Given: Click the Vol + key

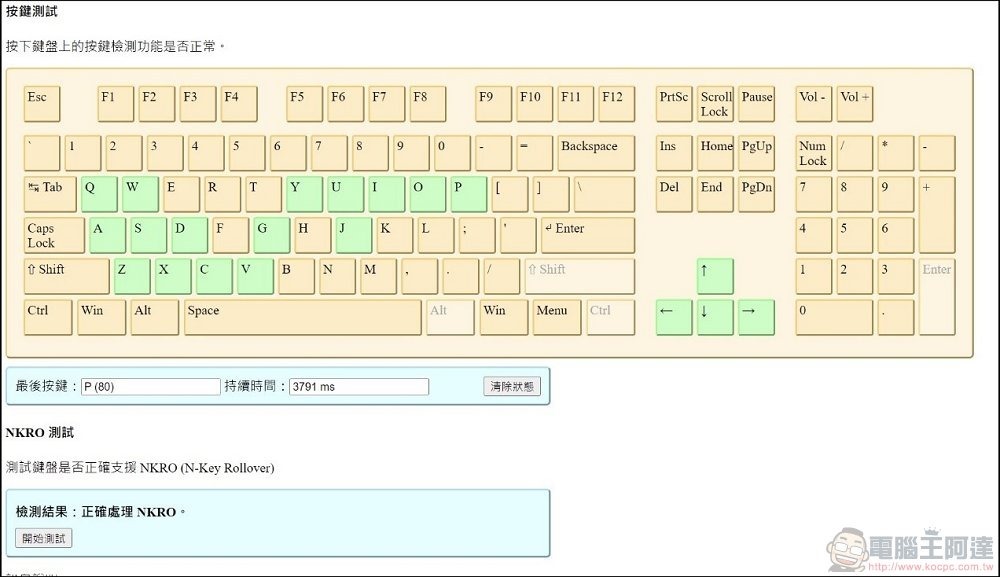Looking at the screenshot, I should pyautogui.click(x=854, y=104).
